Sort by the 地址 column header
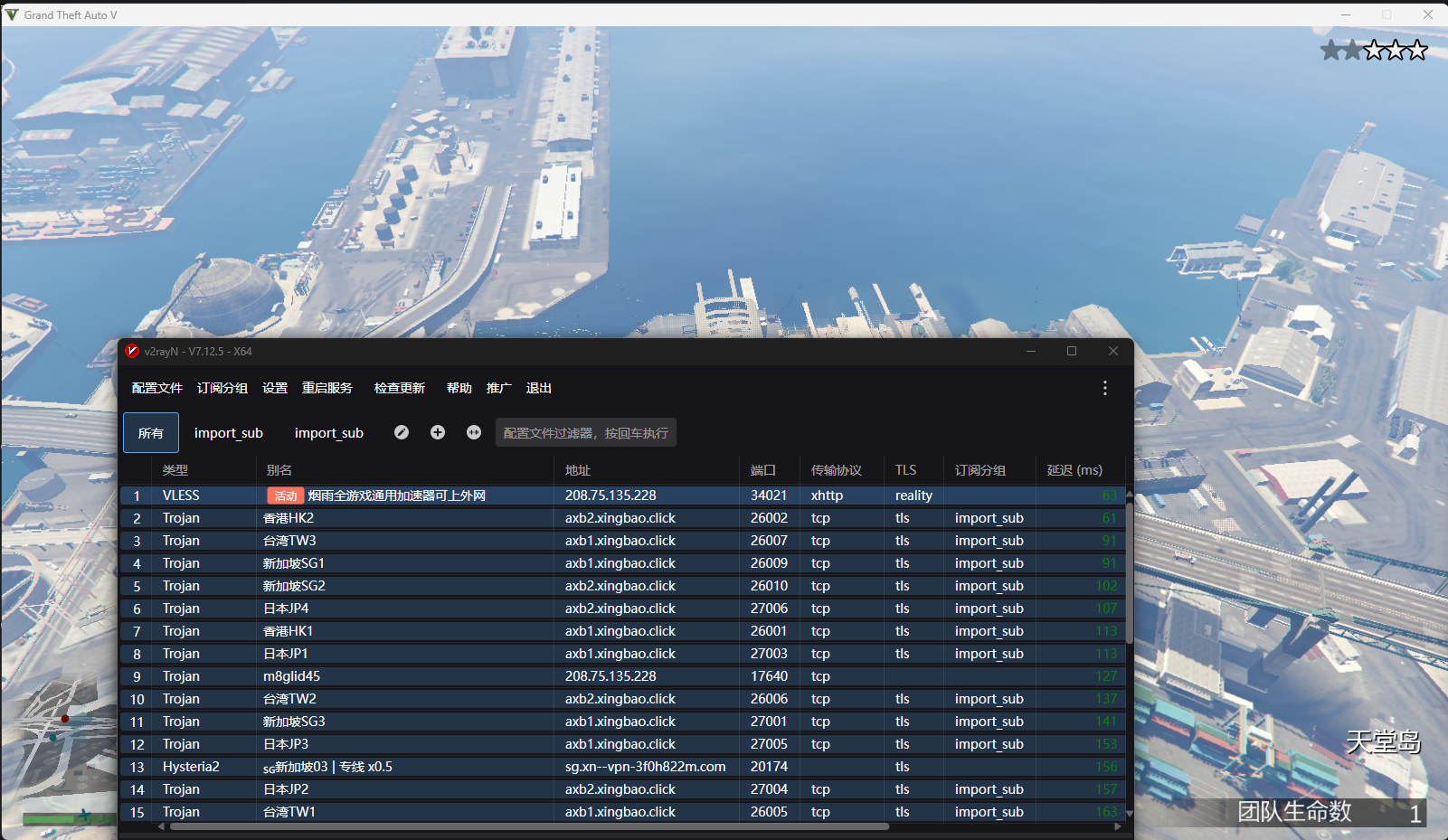Screen dimensions: 1448x840 646,470
